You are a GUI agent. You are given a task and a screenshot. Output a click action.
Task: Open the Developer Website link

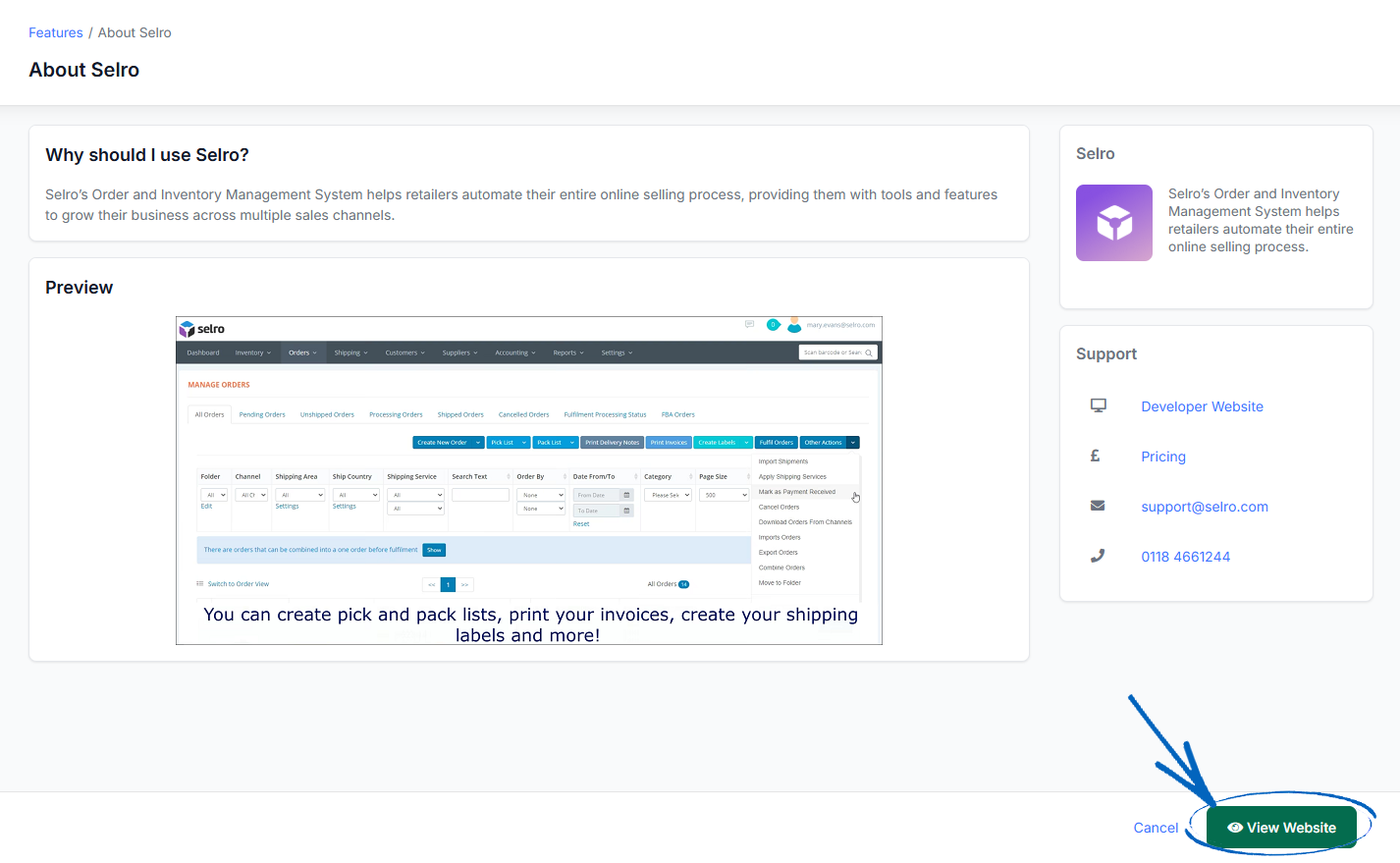click(x=1202, y=406)
